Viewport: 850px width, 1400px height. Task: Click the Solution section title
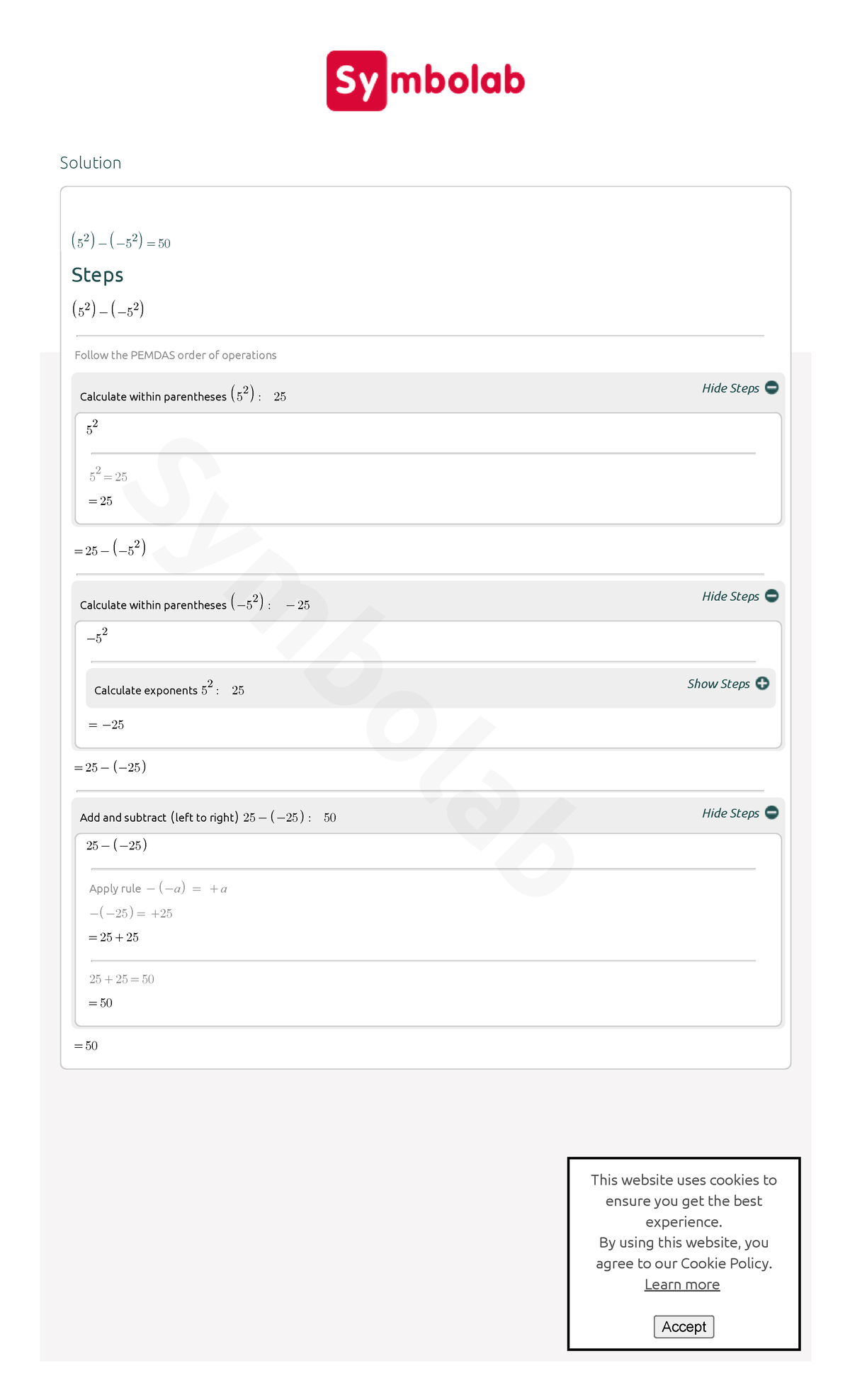point(91,162)
